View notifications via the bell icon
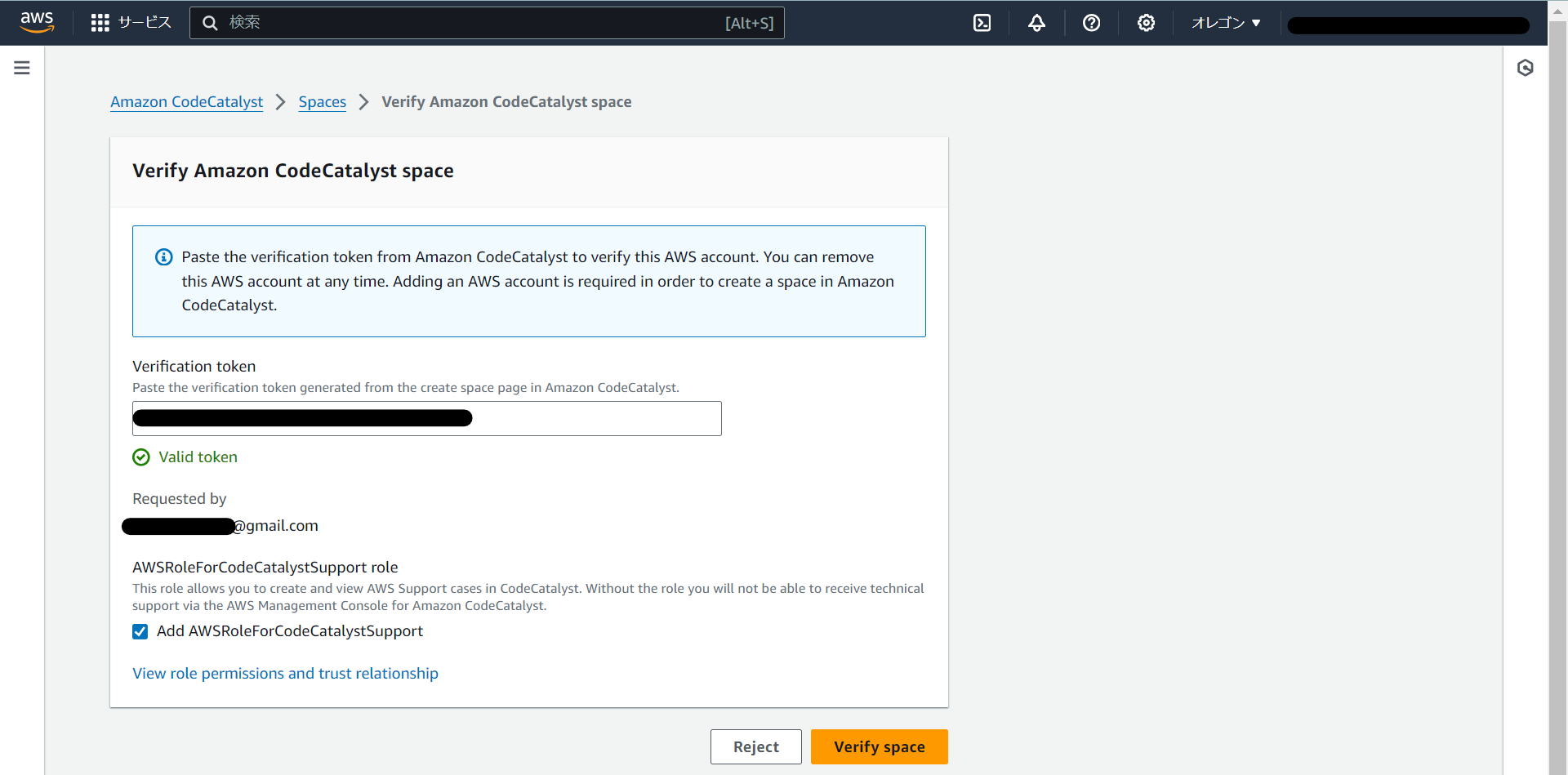This screenshot has width=1568, height=775. coord(1036,23)
